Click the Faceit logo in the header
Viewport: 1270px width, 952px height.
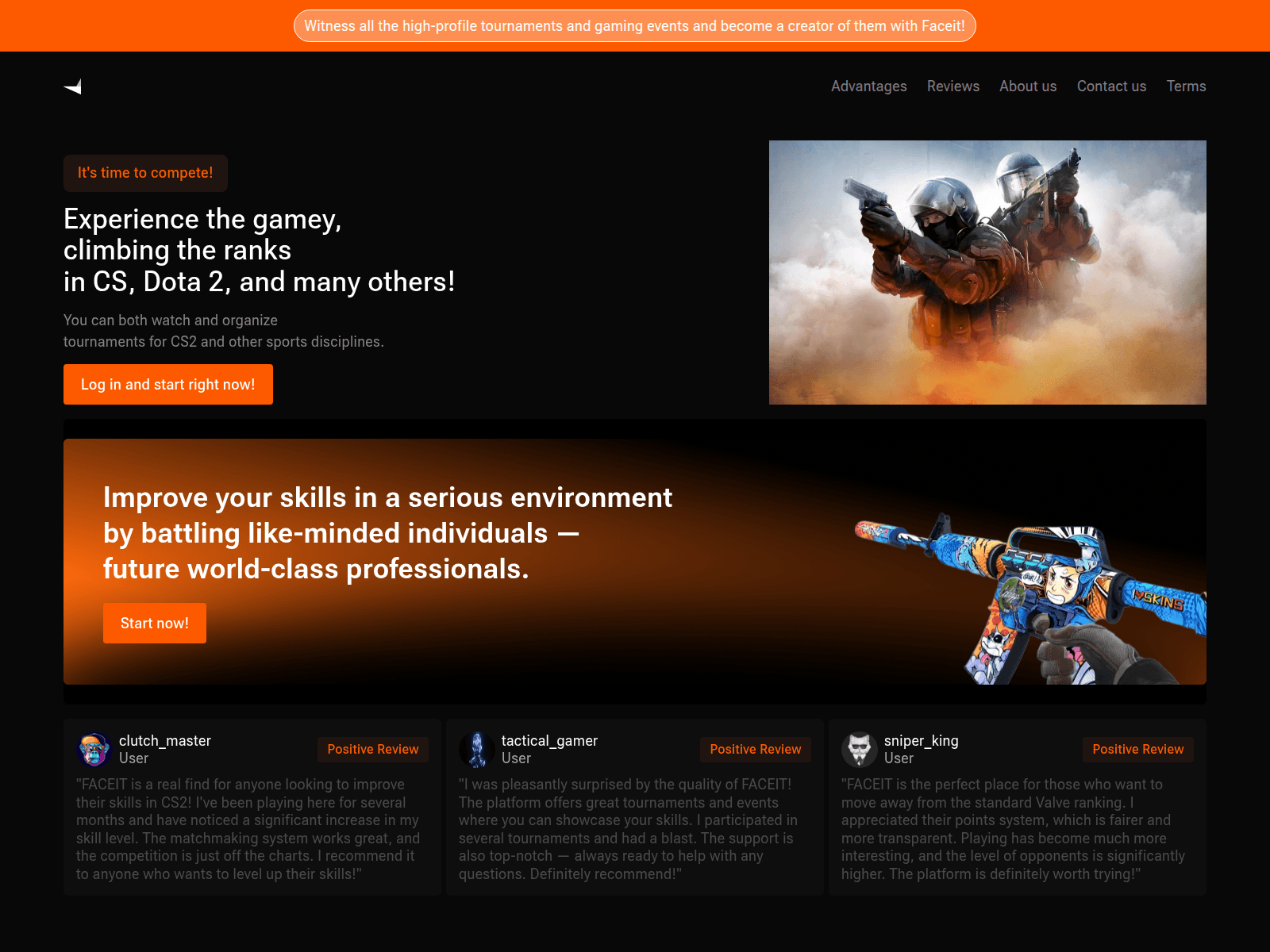click(x=74, y=88)
